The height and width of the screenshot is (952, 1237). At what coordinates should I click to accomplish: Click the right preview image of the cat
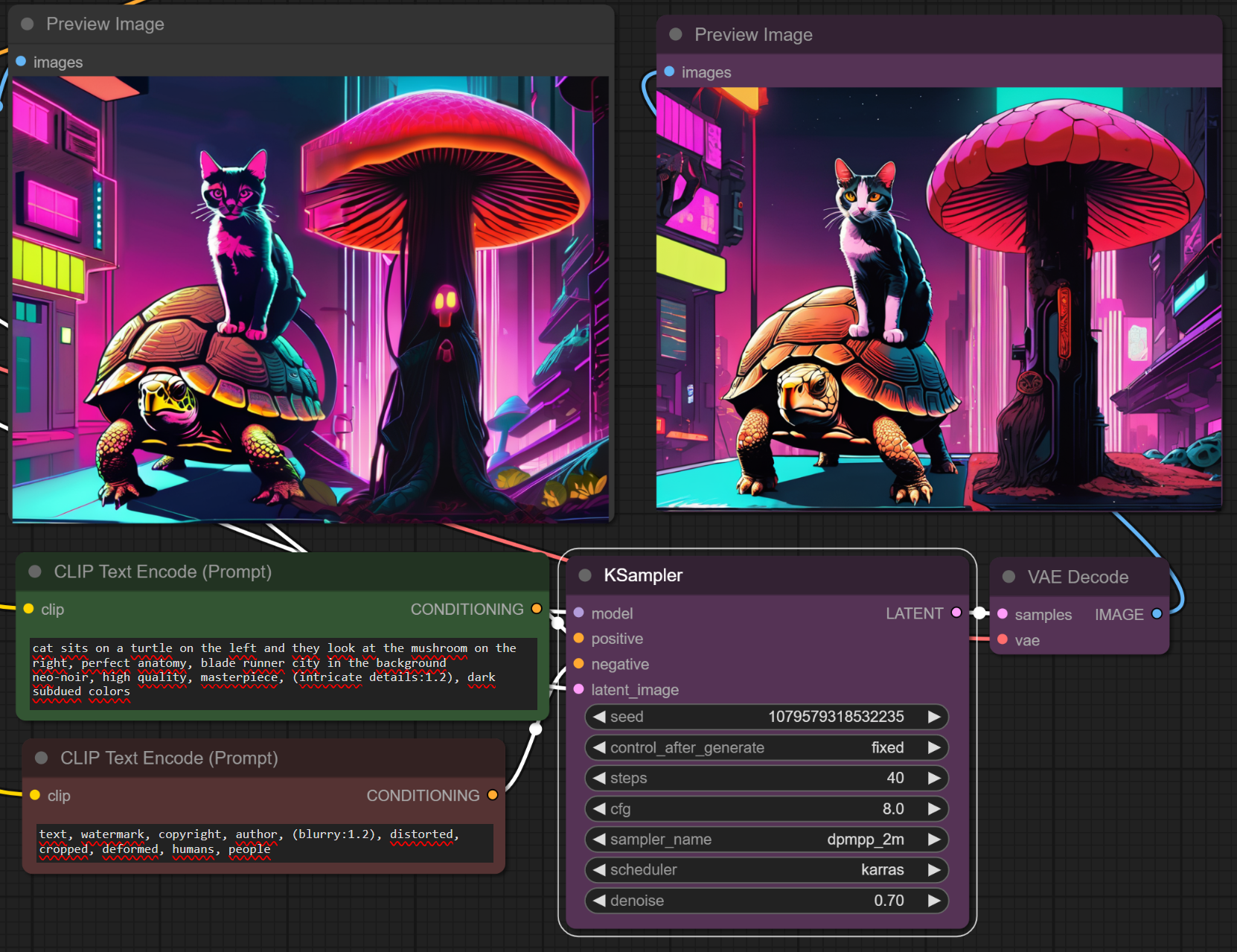938,298
